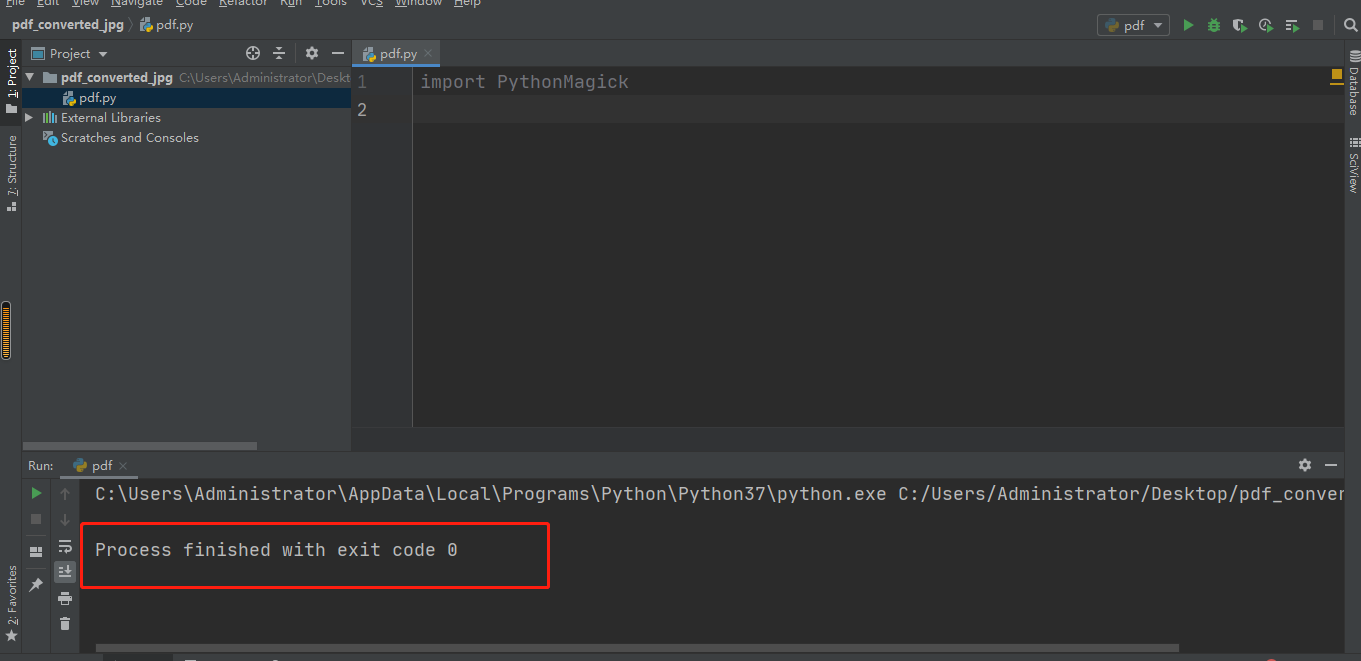The image size is (1361, 661).
Task: Toggle soft-wrap in the Run console
Action: 65,546
